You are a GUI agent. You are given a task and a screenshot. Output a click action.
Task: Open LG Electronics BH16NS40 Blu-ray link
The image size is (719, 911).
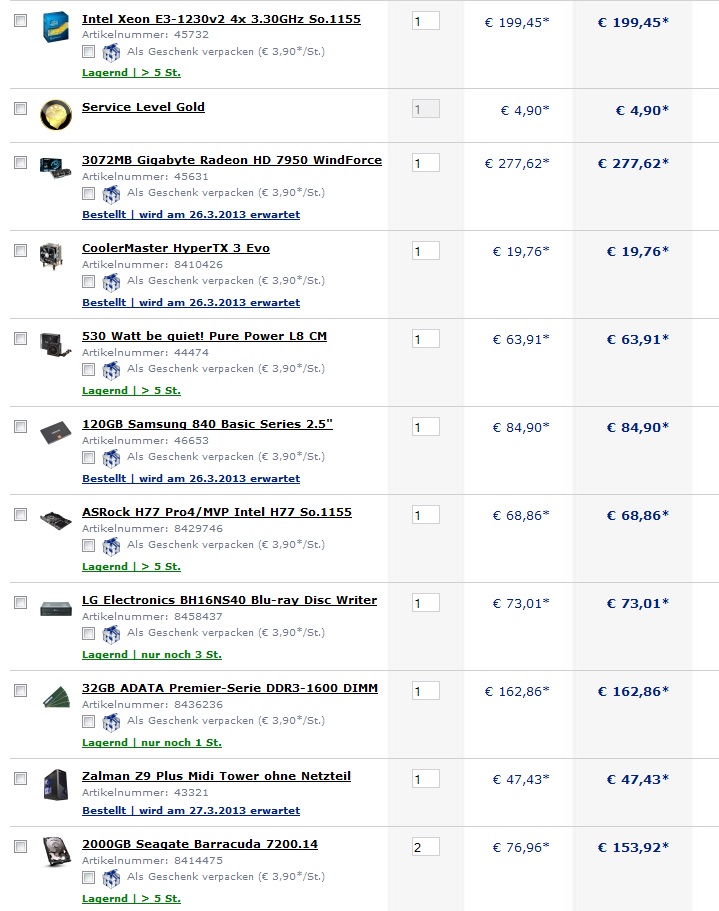coord(229,600)
